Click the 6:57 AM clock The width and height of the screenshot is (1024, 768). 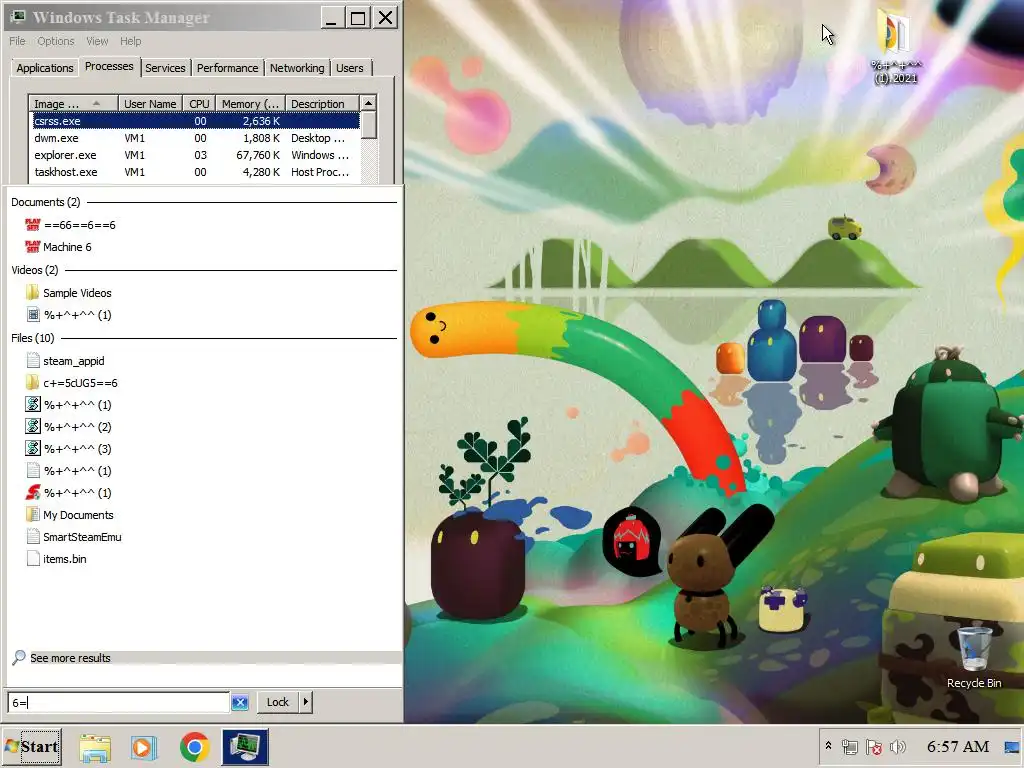(x=957, y=746)
